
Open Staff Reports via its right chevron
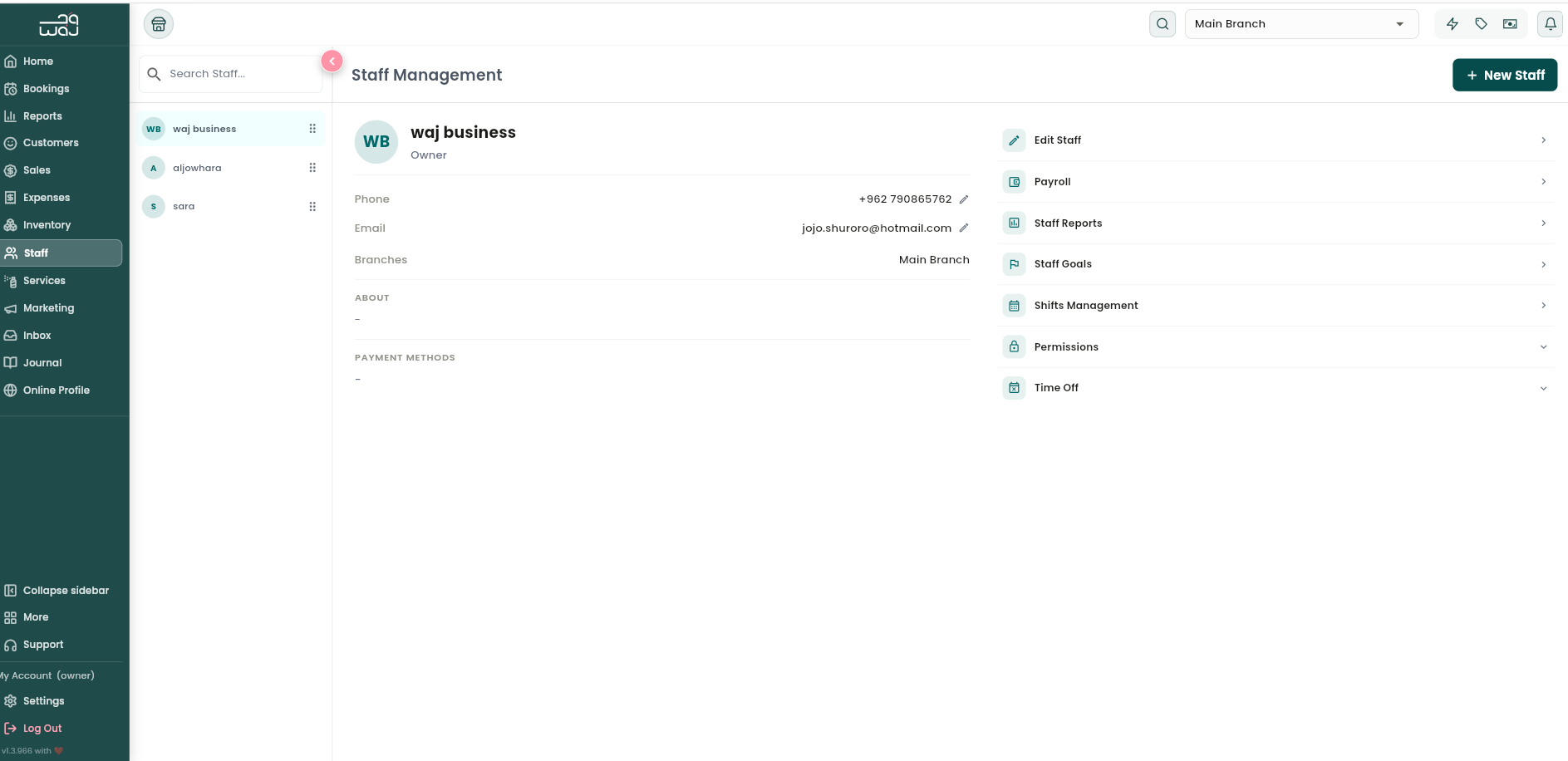tap(1544, 223)
